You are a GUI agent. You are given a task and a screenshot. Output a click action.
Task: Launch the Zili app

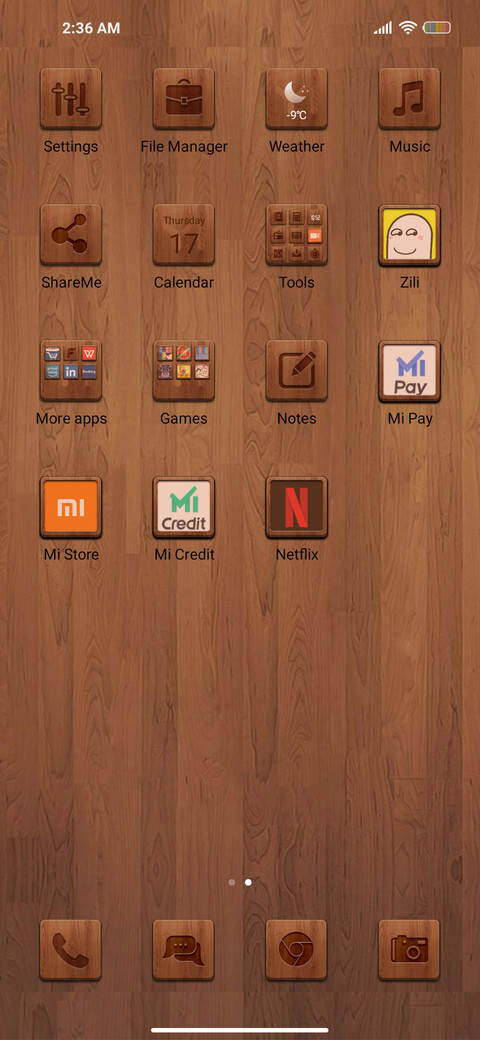pos(409,235)
